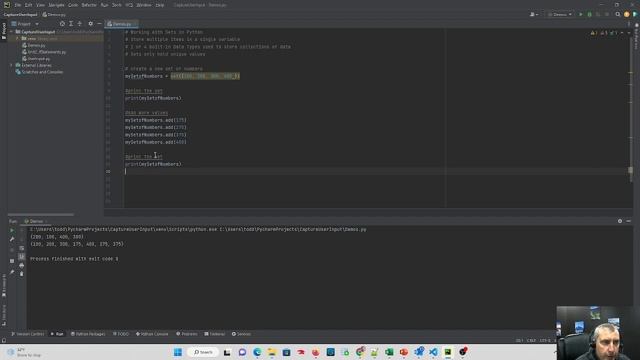This screenshot has height=360, width=640.
Task: Open the Code menu
Action: pyautogui.click(x=73, y=5)
